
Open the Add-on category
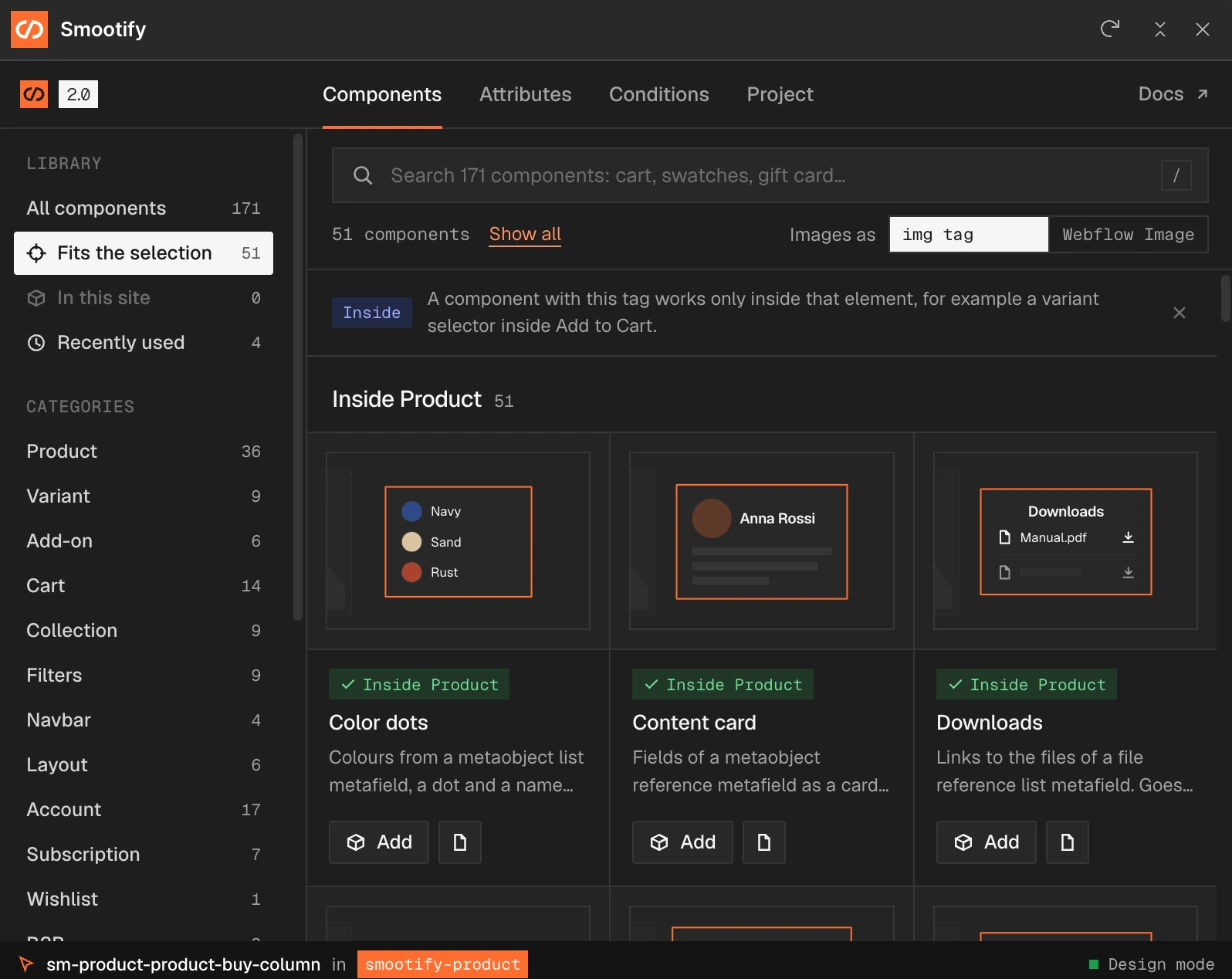click(x=143, y=541)
